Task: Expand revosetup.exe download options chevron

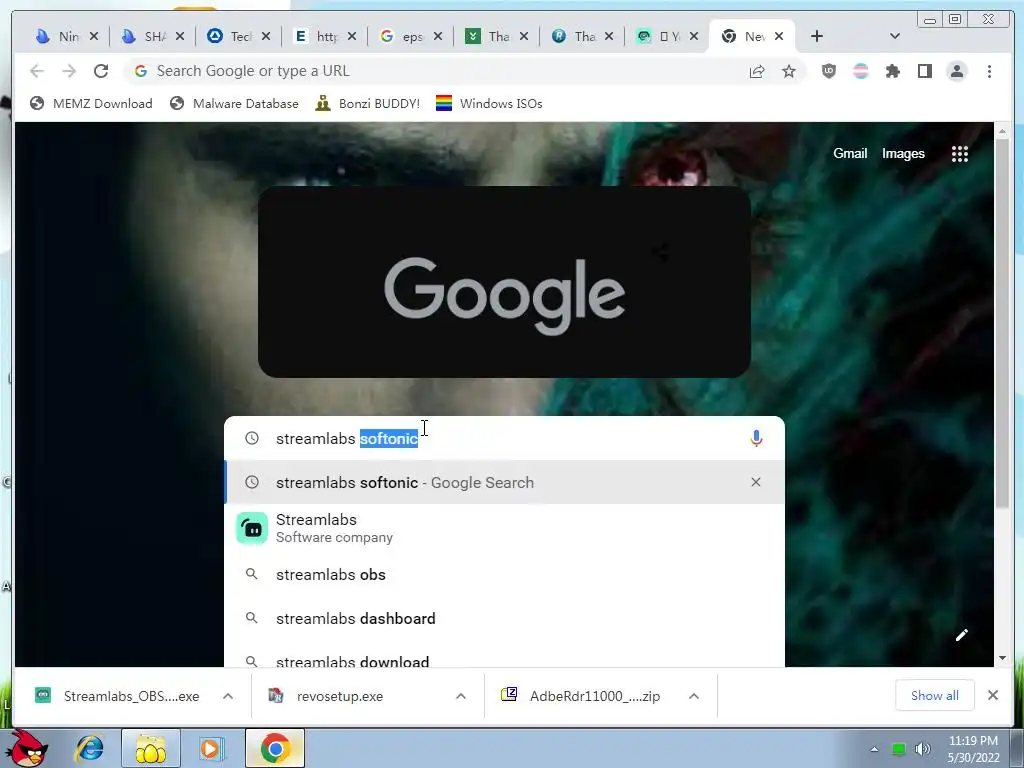Action: pos(460,696)
